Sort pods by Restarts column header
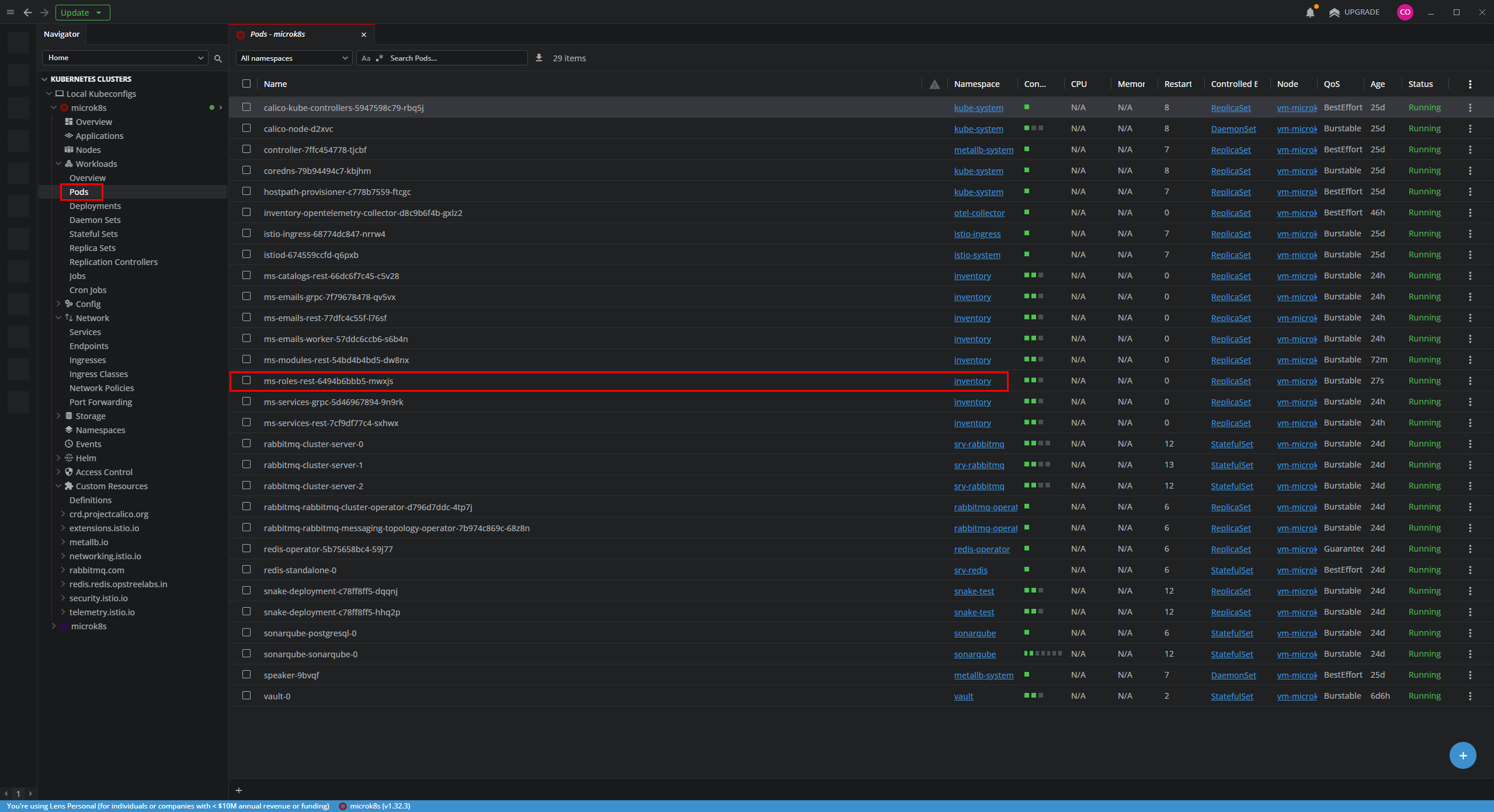The width and height of the screenshot is (1494, 812). [1178, 84]
